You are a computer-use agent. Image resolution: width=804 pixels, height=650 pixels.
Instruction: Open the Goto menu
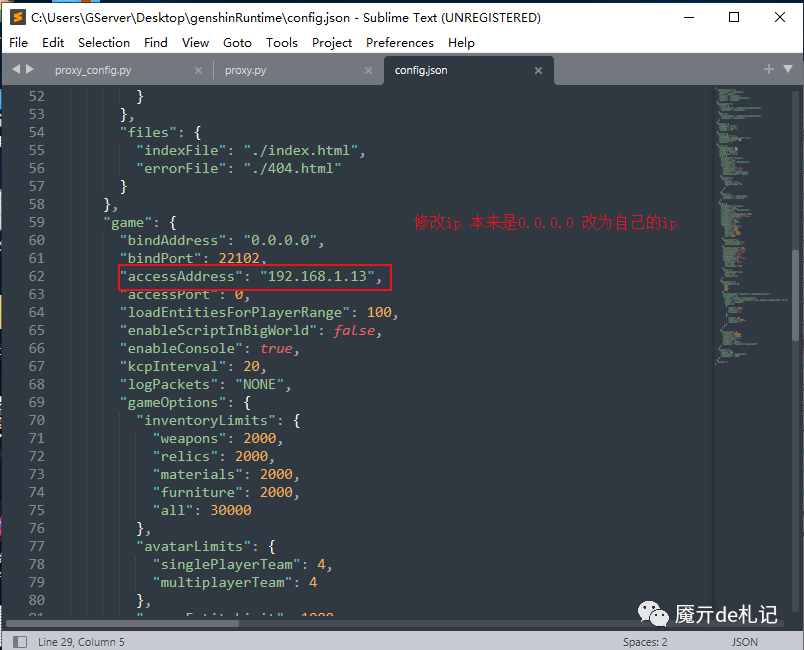[x=237, y=43]
